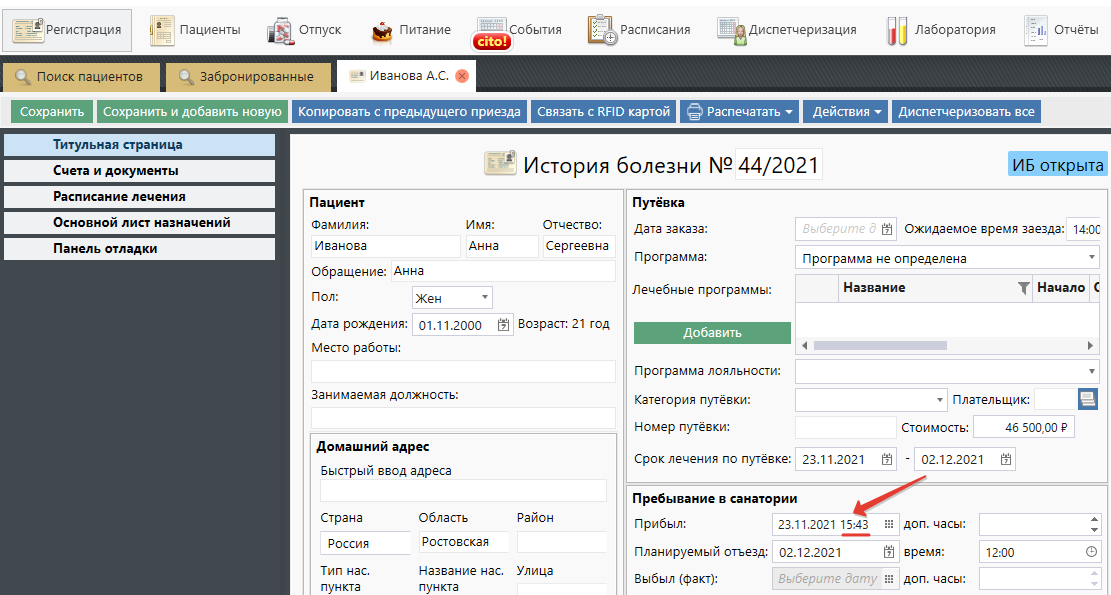Click the Плательщик lookup icon
1111x595 pixels.
tap(1088, 400)
